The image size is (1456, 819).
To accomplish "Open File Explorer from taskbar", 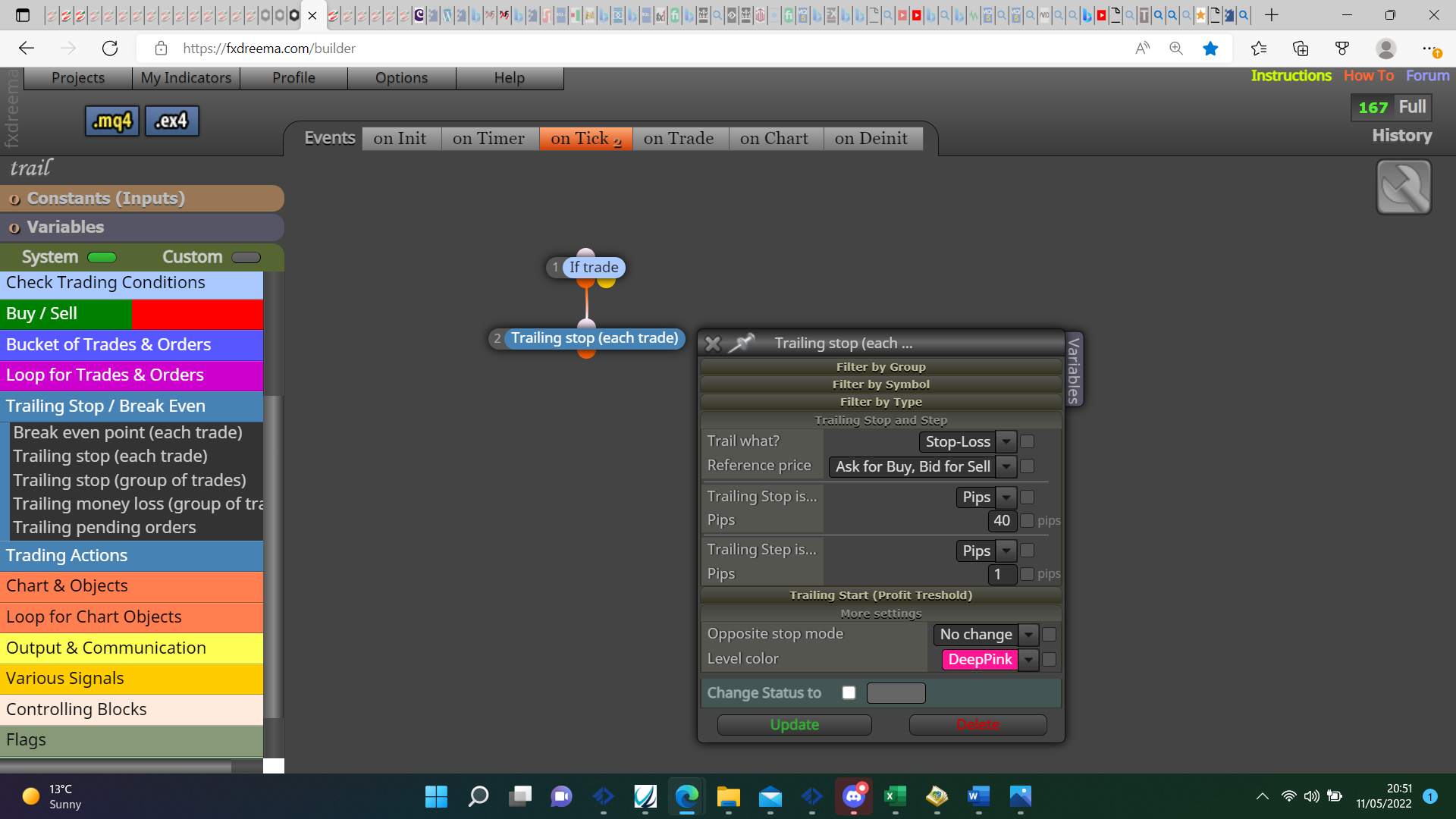I will point(728,796).
